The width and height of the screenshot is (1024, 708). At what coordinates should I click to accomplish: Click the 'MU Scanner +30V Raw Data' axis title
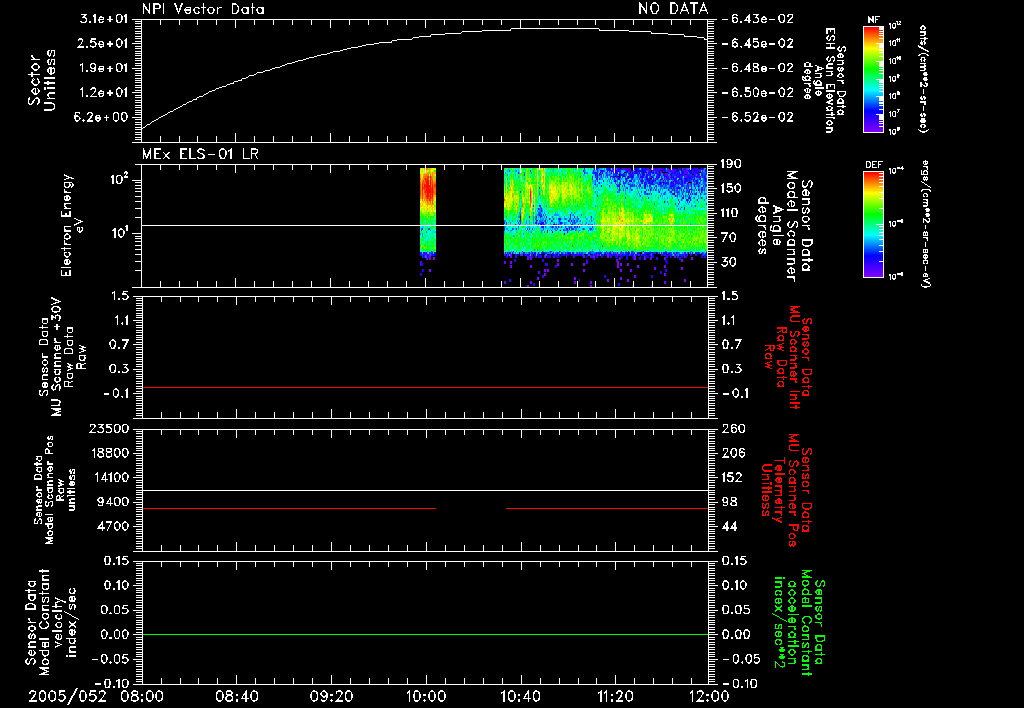point(61,357)
